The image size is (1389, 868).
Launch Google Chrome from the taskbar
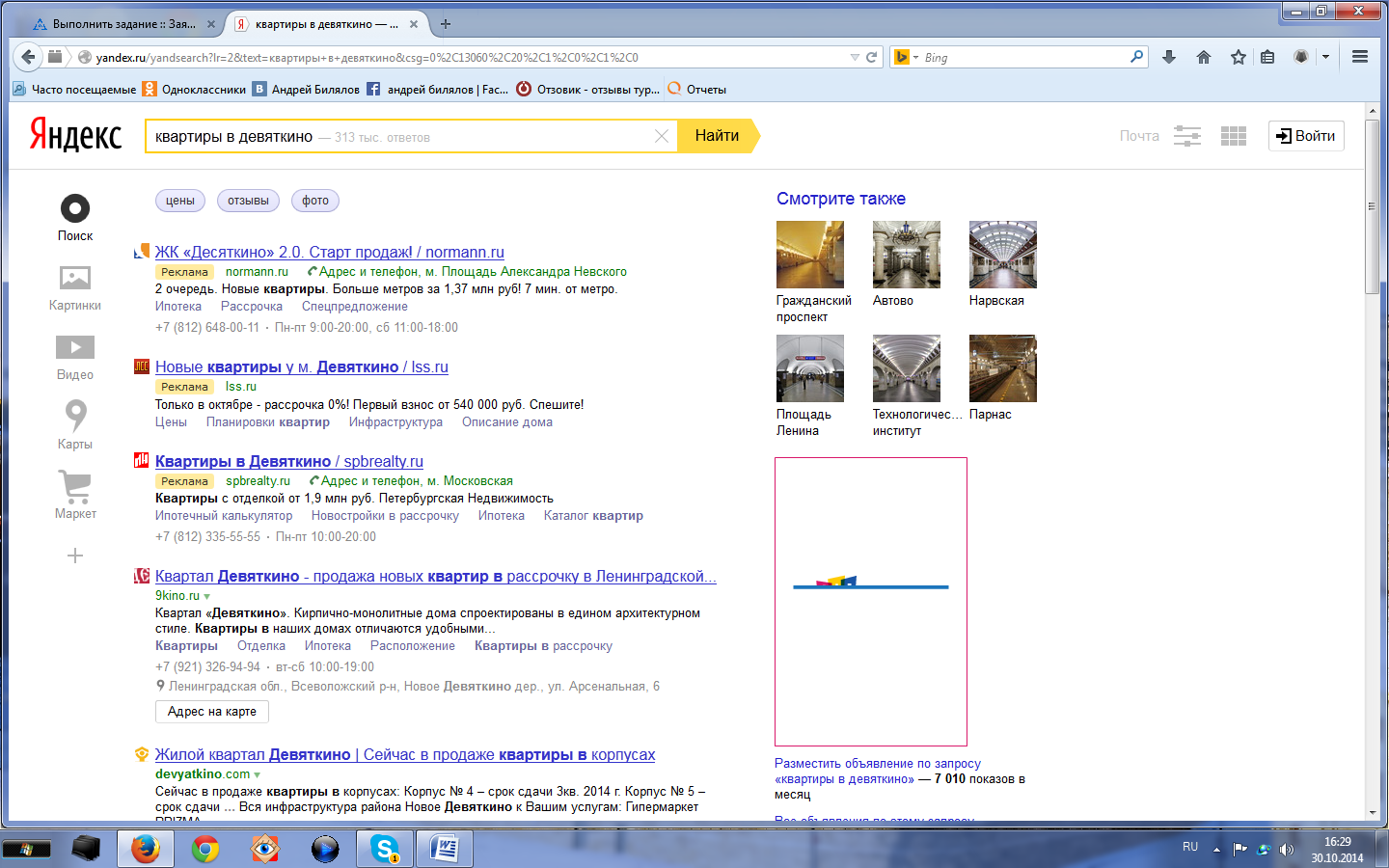click(205, 849)
